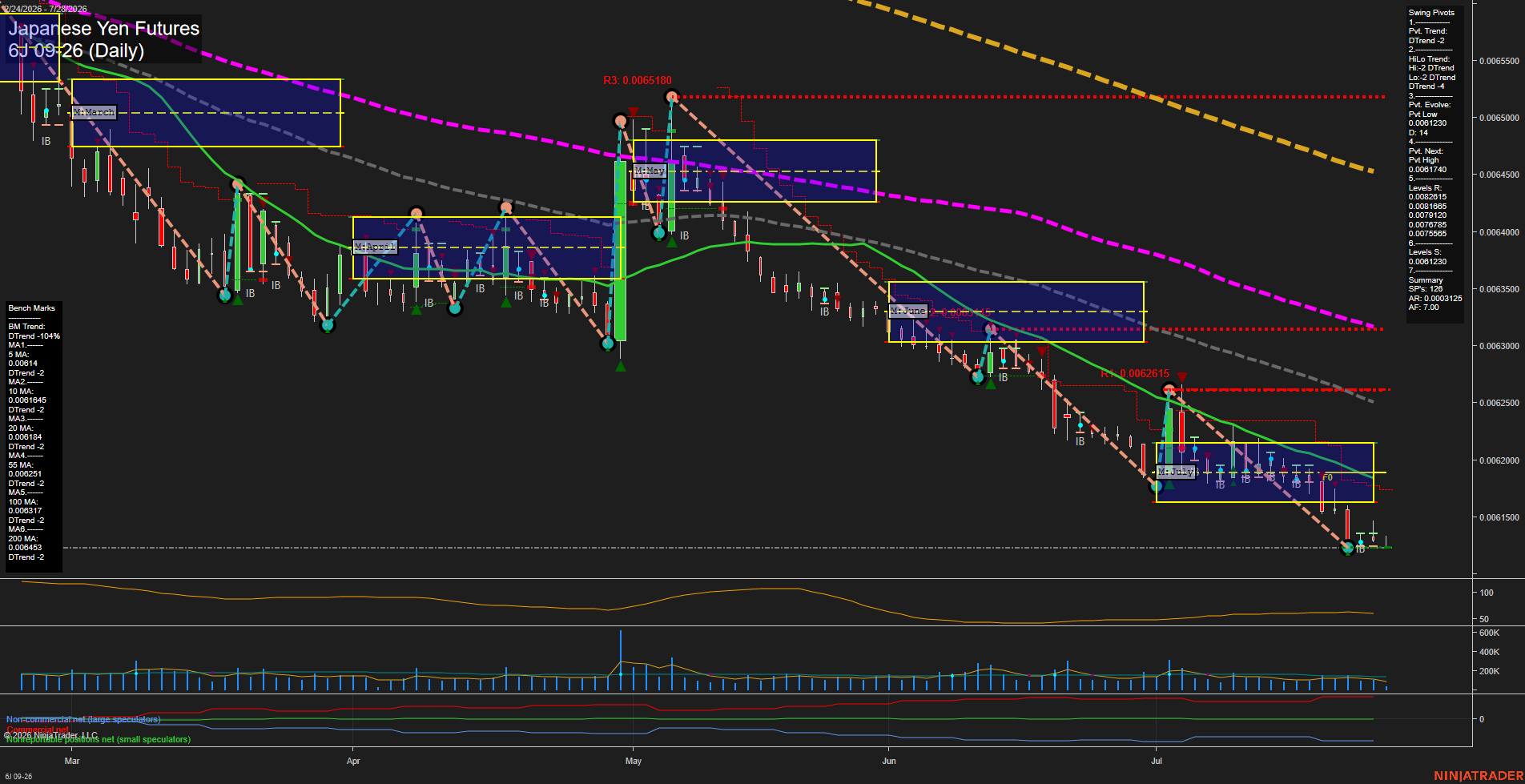This screenshot has height=784, width=1525.
Task: Click the 20 MA value 0.006184
Action: 25,437
